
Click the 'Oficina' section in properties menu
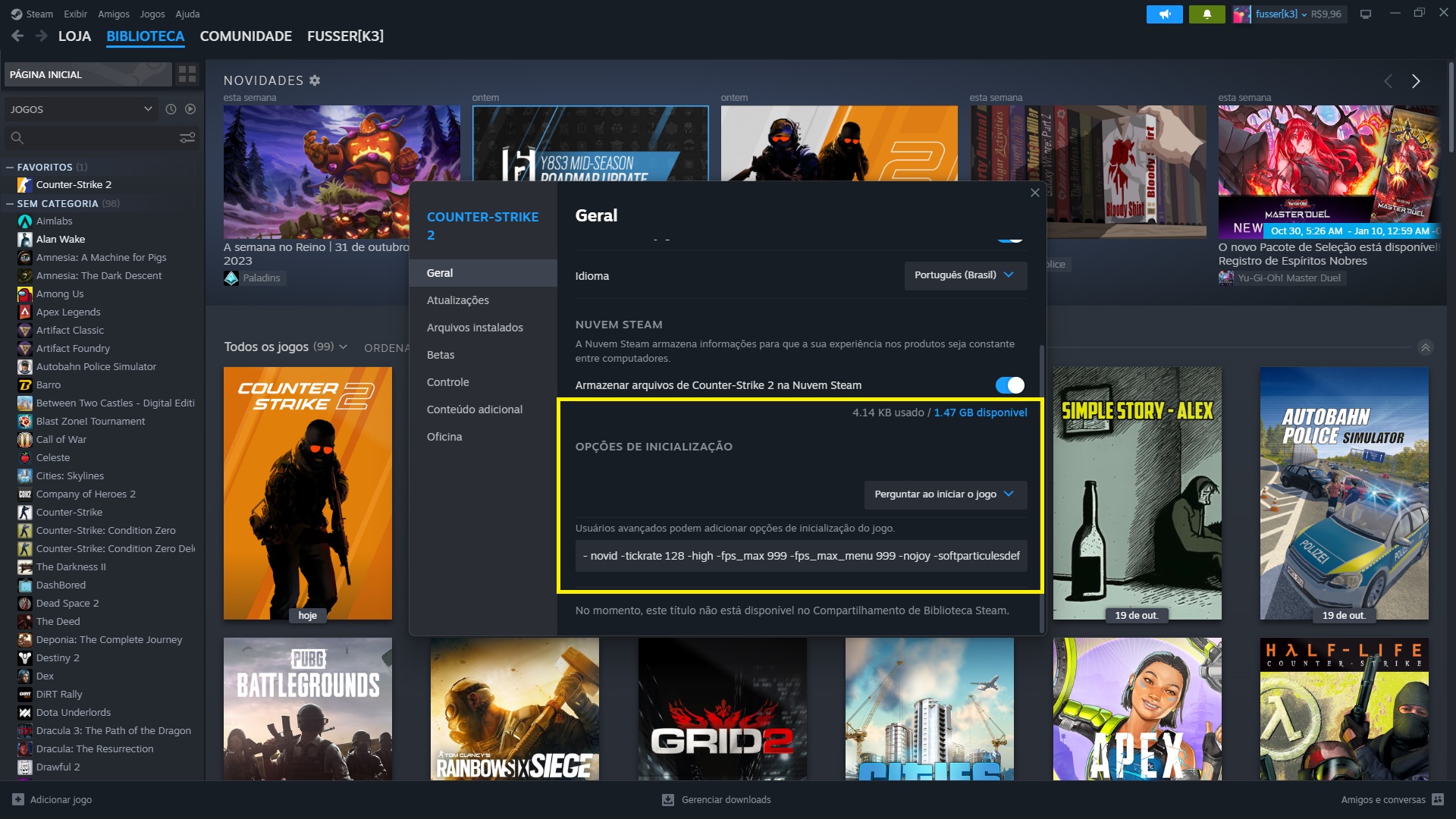(443, 435)
